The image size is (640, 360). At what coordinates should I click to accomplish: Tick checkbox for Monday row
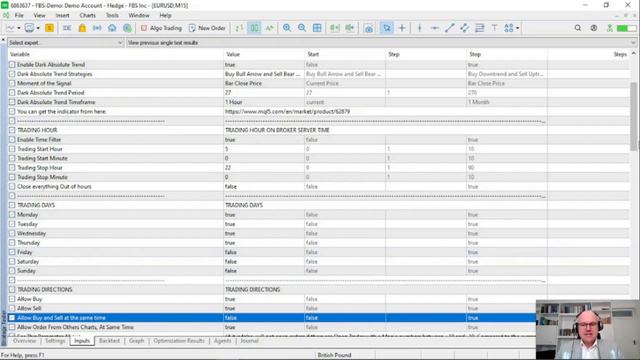pos(12,215)
